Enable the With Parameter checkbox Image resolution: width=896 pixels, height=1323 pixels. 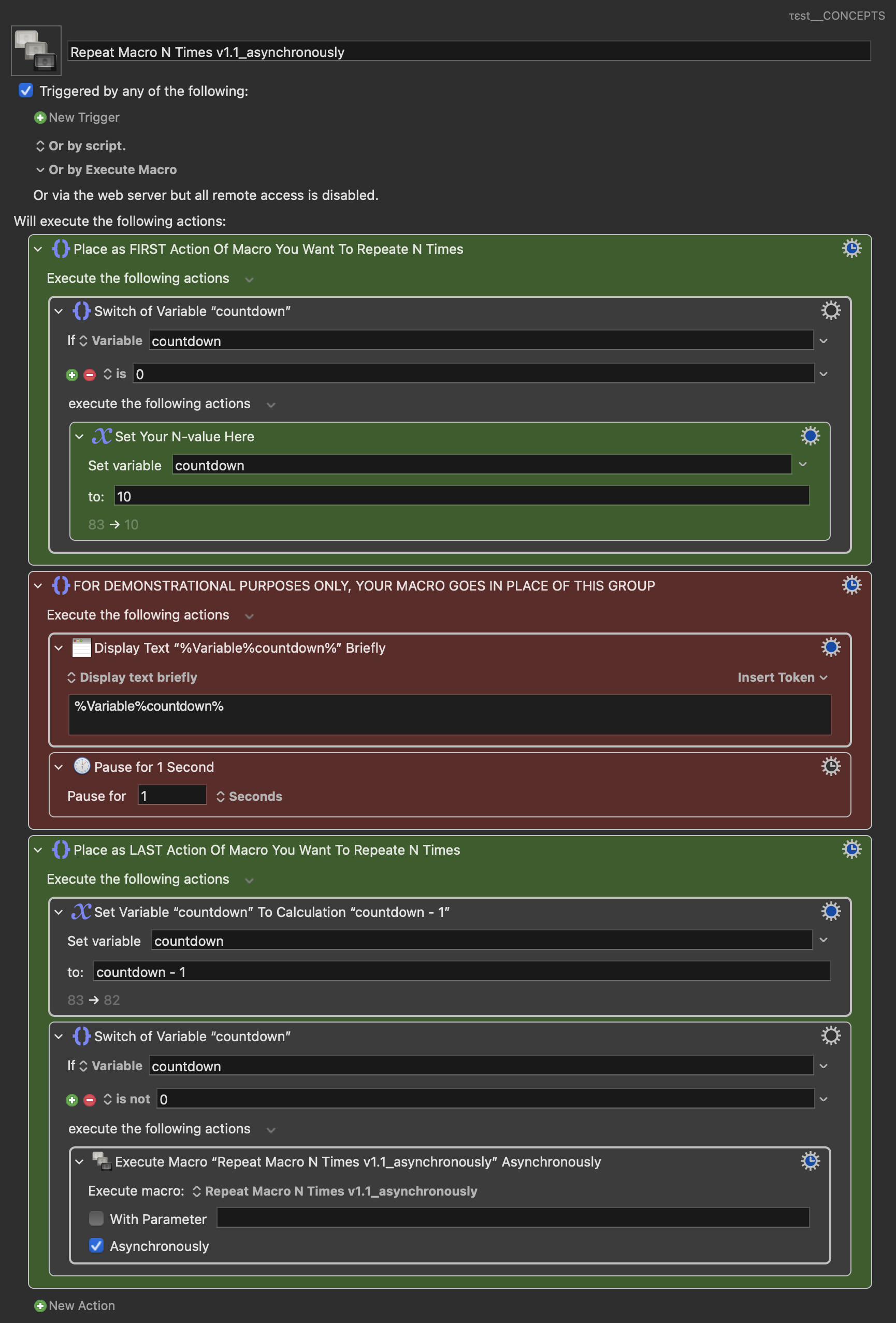pos(96,1218)
